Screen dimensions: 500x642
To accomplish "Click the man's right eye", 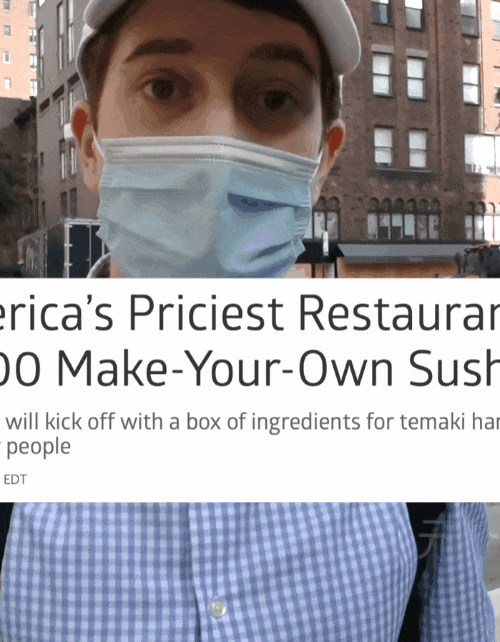I will tap(163, 89).
